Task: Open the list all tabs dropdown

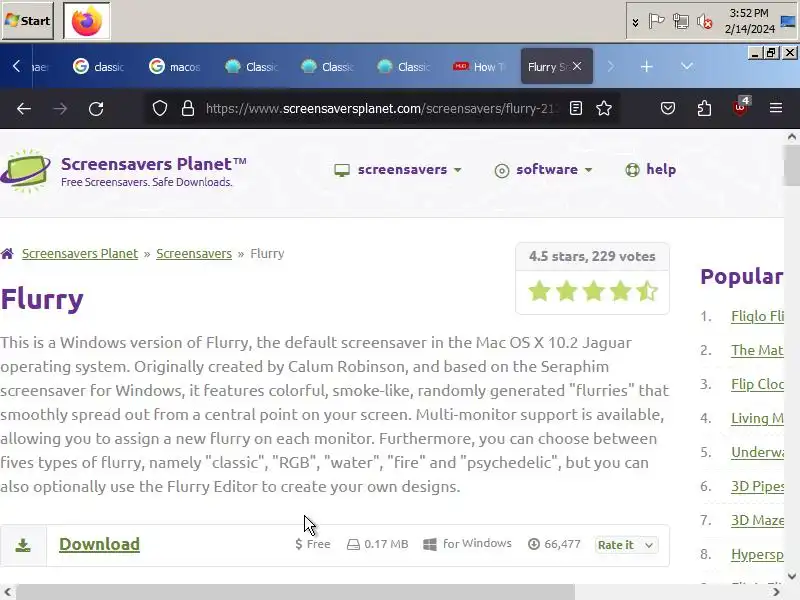Action: (x=687, y=66)
